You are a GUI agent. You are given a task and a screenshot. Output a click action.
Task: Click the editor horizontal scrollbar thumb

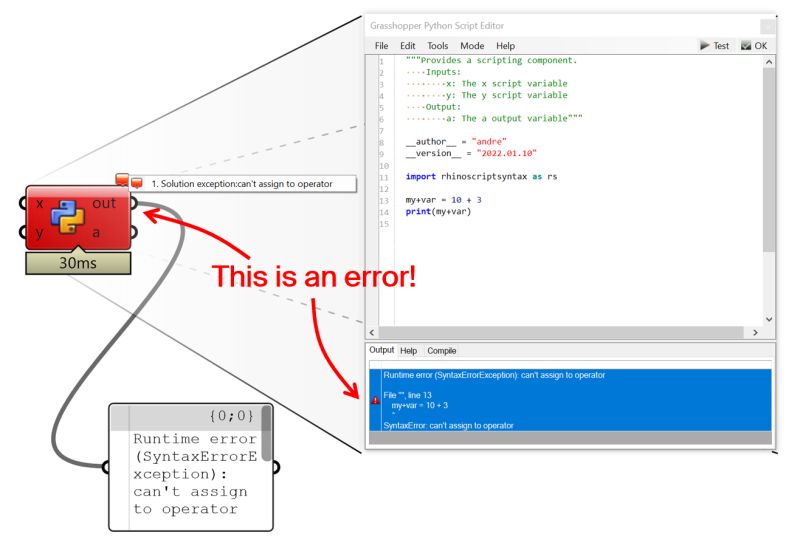point(561,333)
